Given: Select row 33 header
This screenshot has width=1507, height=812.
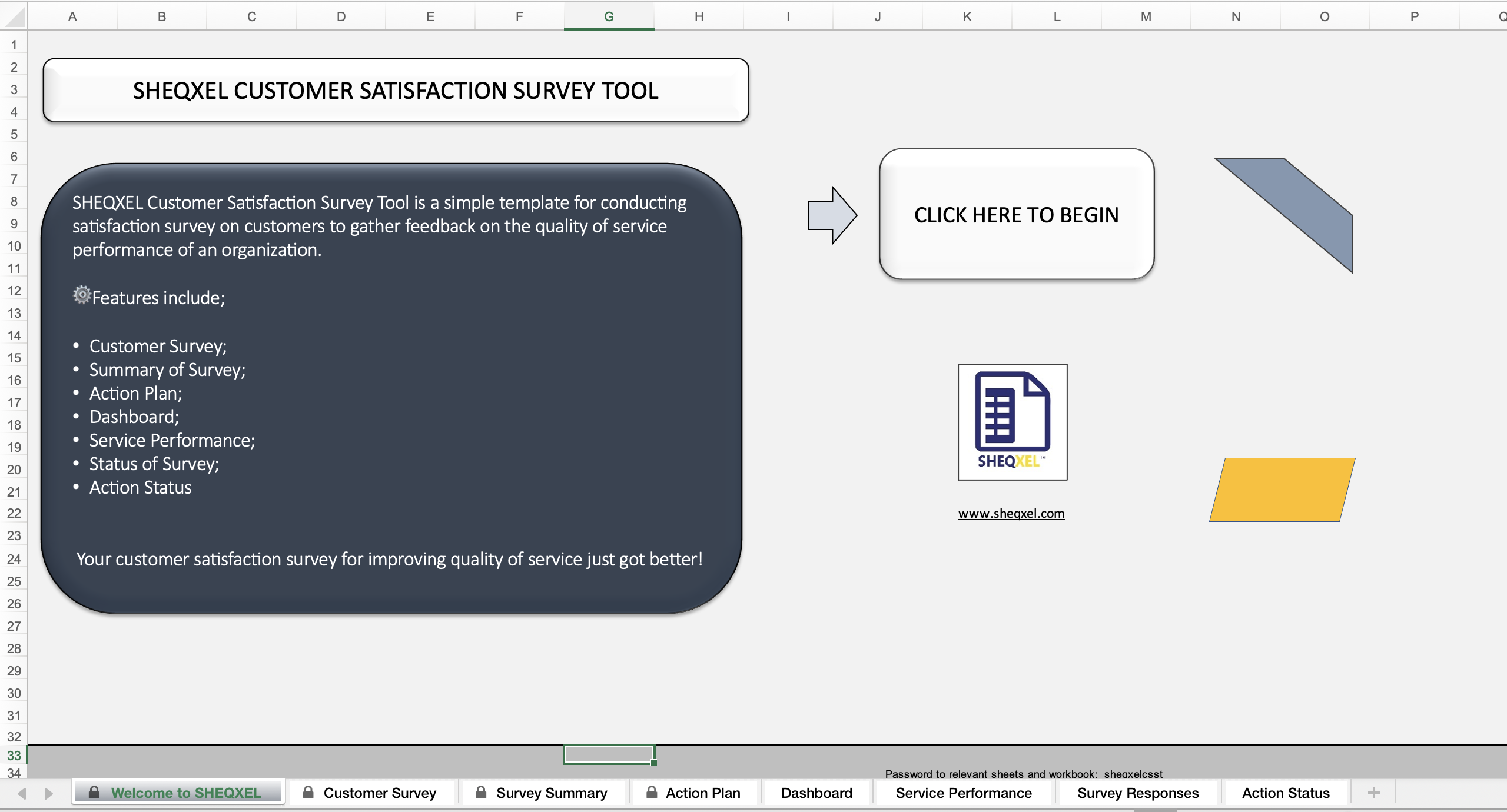Looking at the screenshot, I should 14,756.
